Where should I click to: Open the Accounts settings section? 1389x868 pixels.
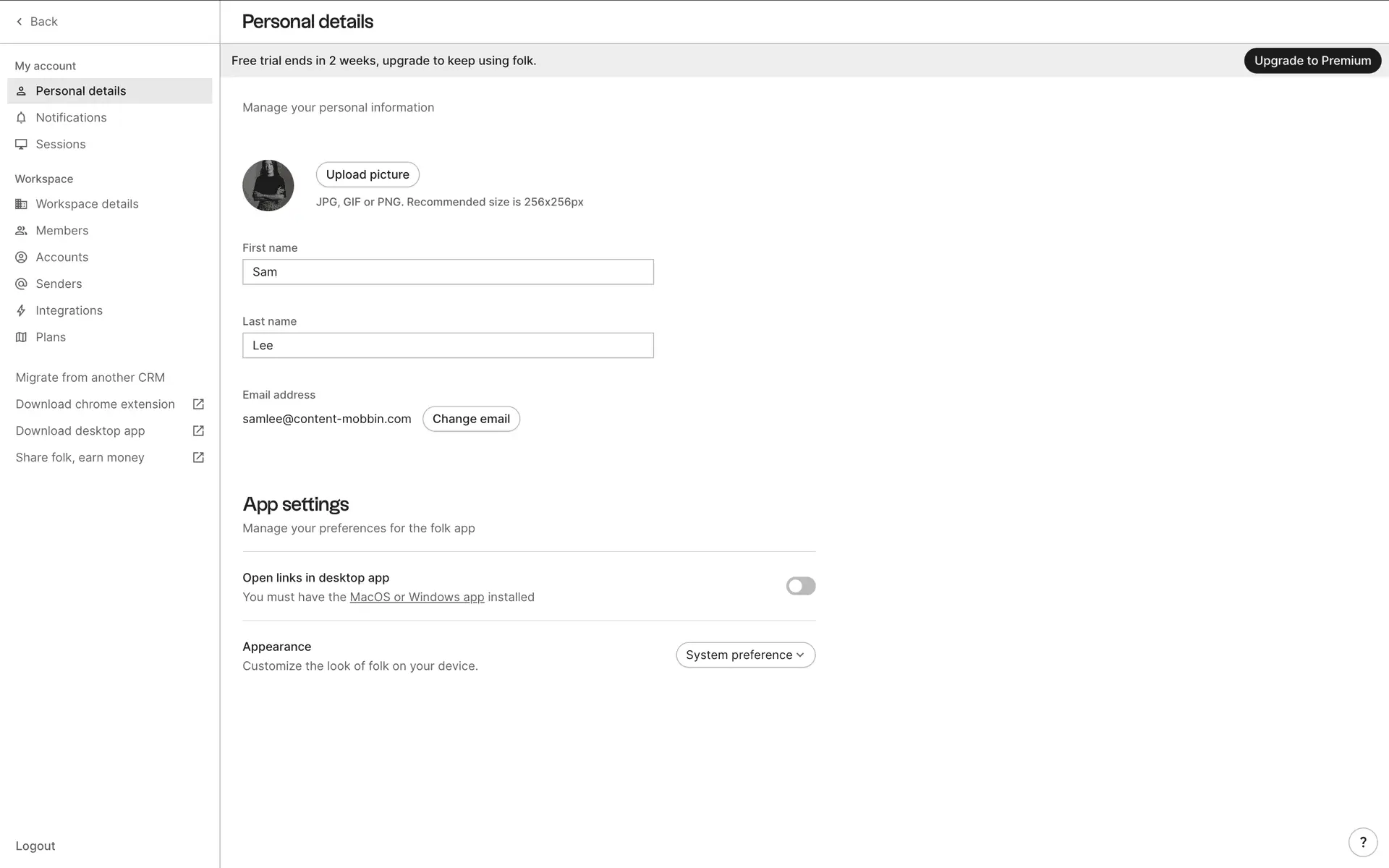62,257
